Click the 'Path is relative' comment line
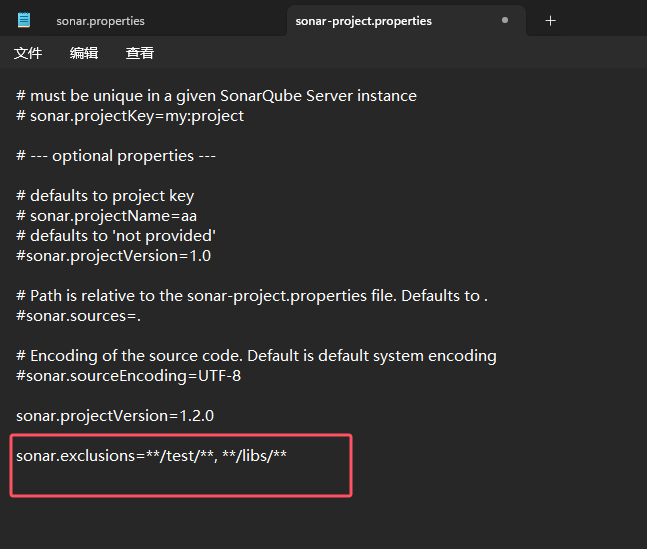 click(x=252, y=296)
